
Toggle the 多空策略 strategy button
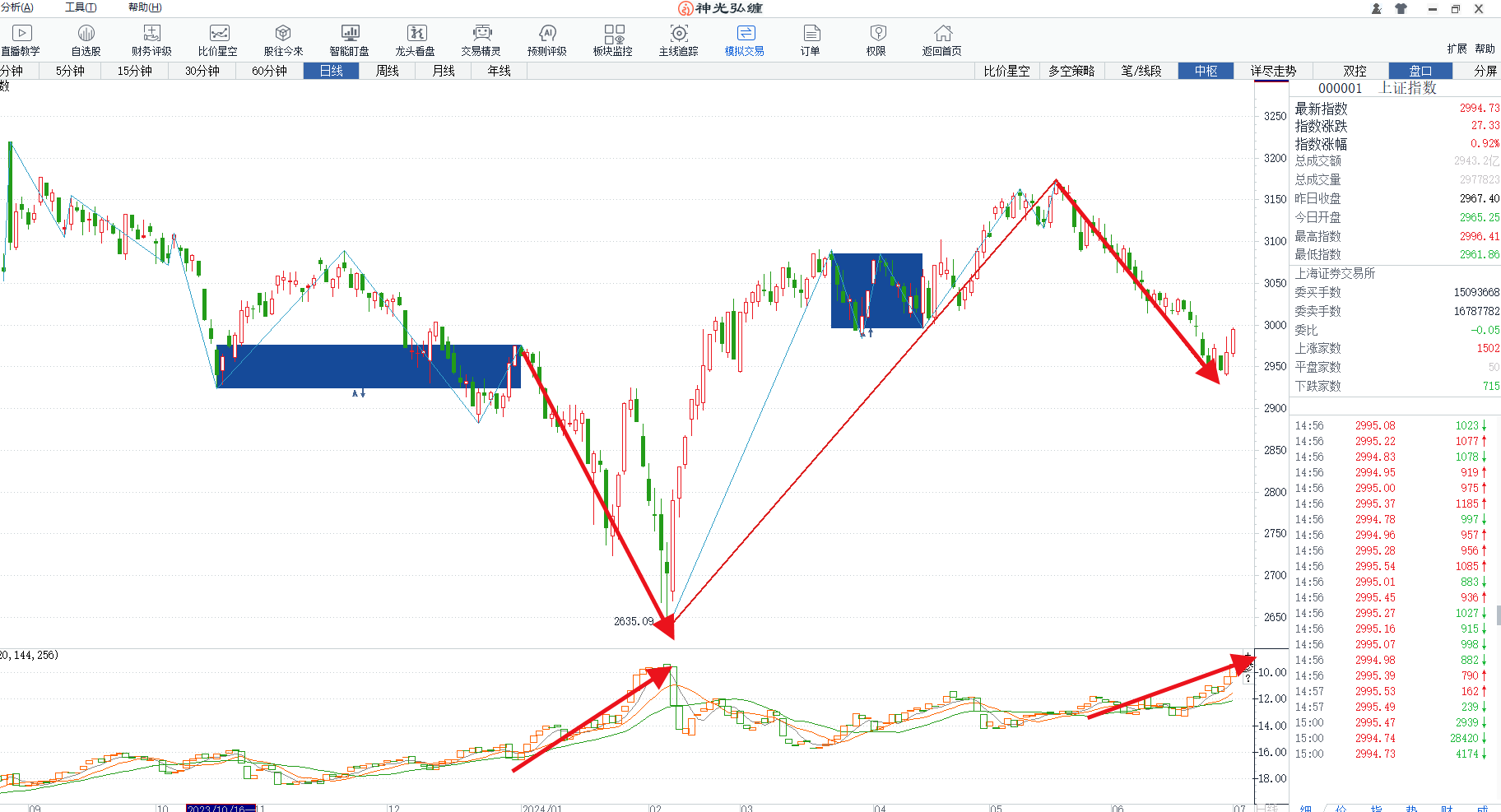click(x=1071, y=71)
